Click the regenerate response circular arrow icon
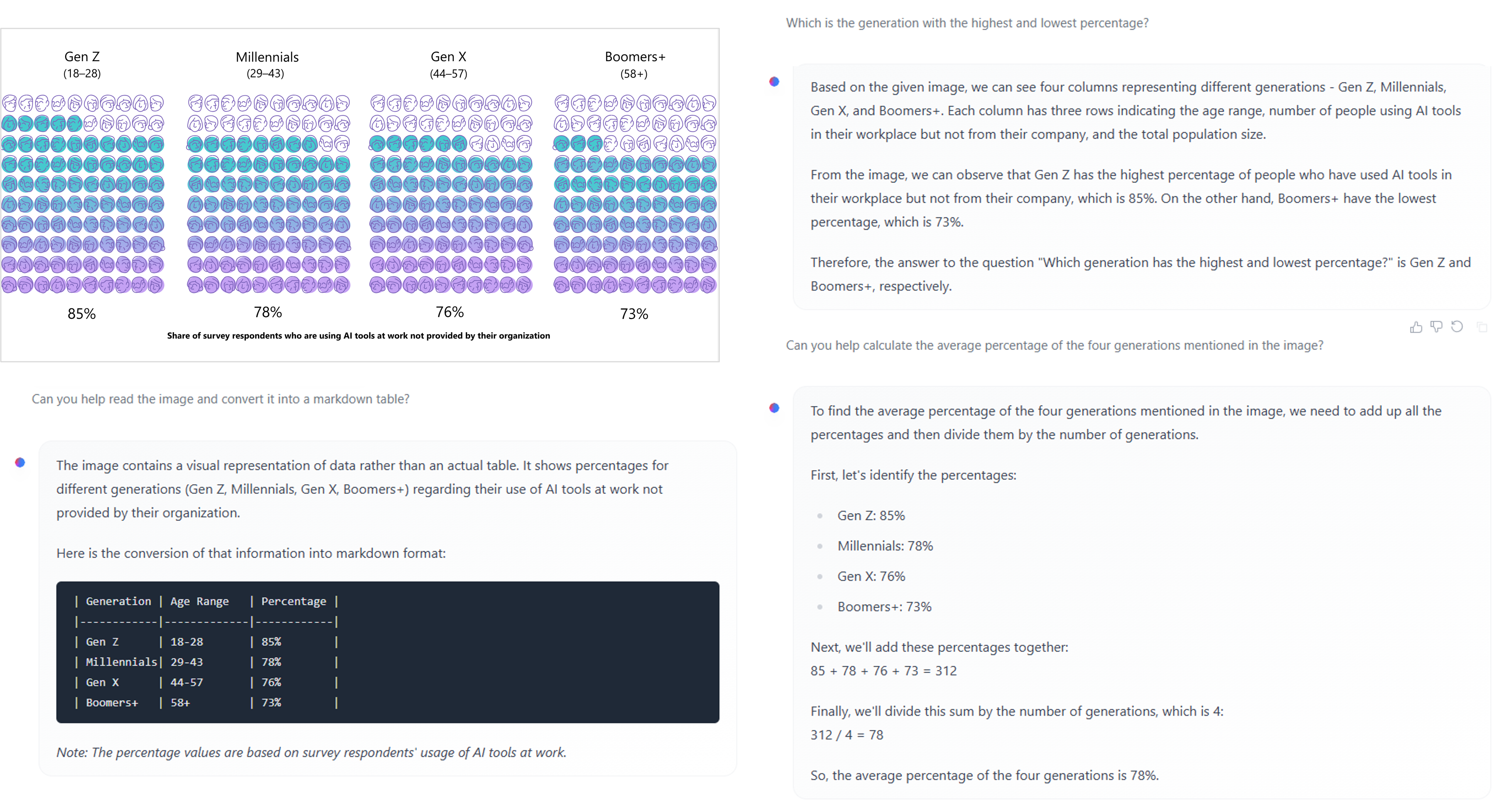The height and width of the screenshot is (812, 1509). pos(1457,327)
